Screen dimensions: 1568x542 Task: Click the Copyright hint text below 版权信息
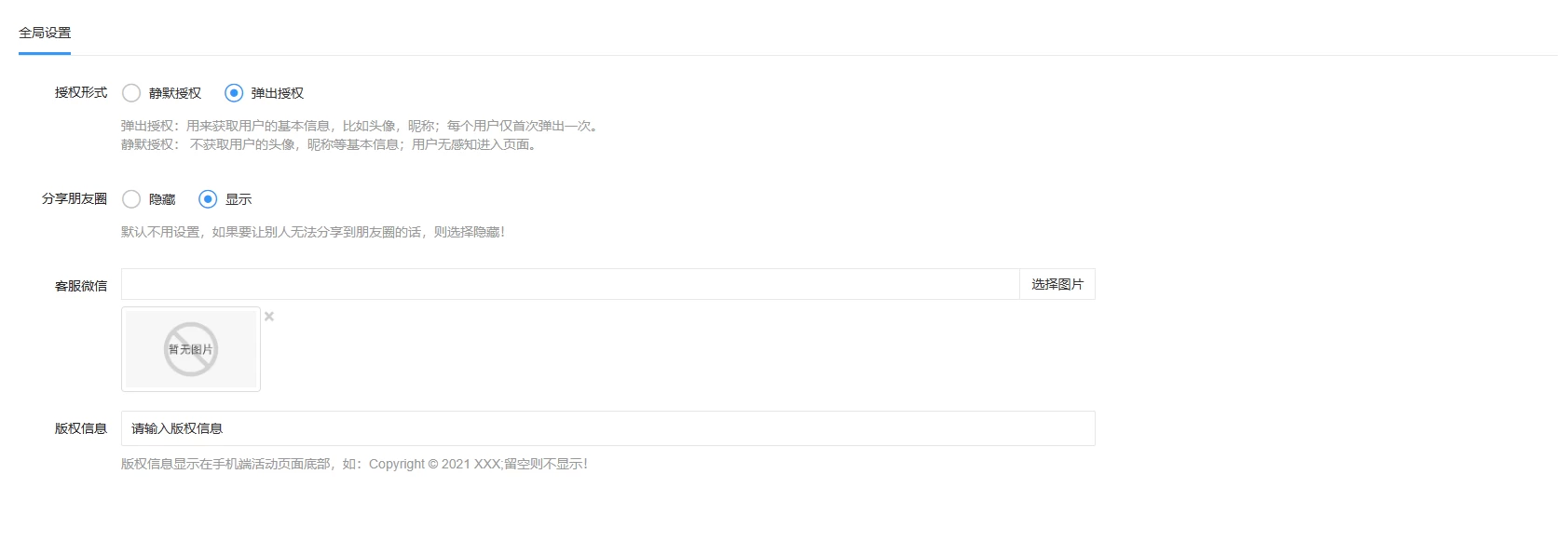[354, 464]
